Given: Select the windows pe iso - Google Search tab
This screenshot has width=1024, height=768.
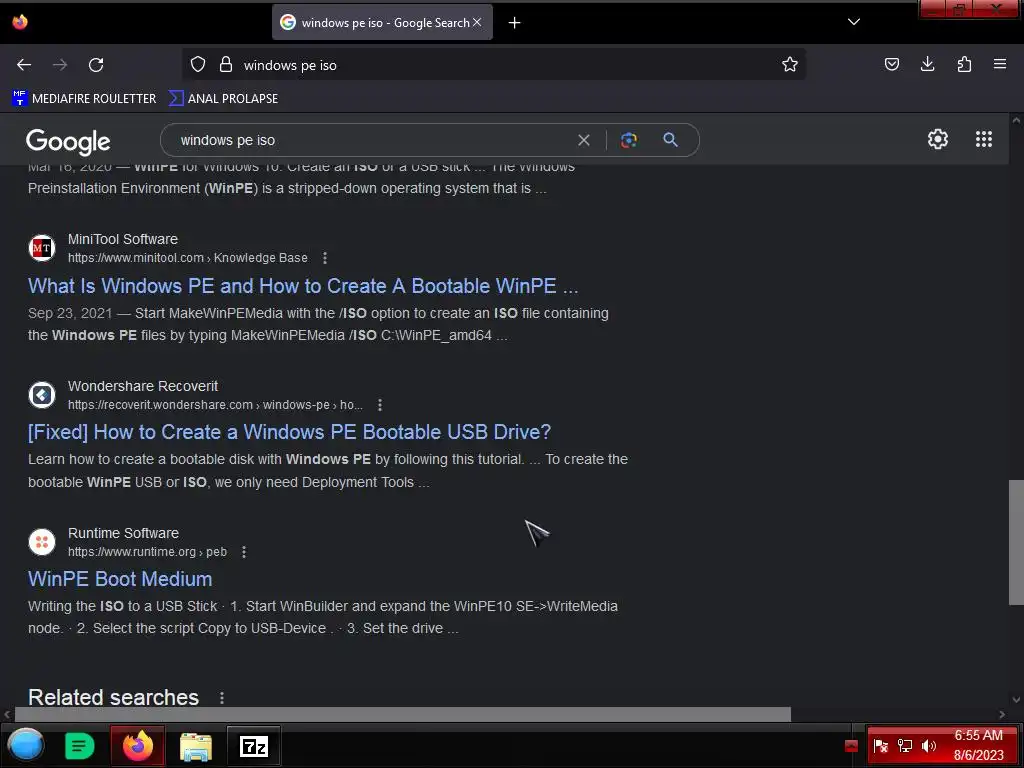Looking at the screenshot, I should pyautogui.click(x=382, y=22).
